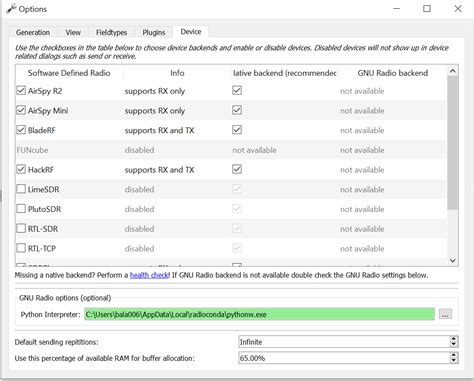Click the wrench Options icon in title bar

pyautogui.click(x=11, y=9)
